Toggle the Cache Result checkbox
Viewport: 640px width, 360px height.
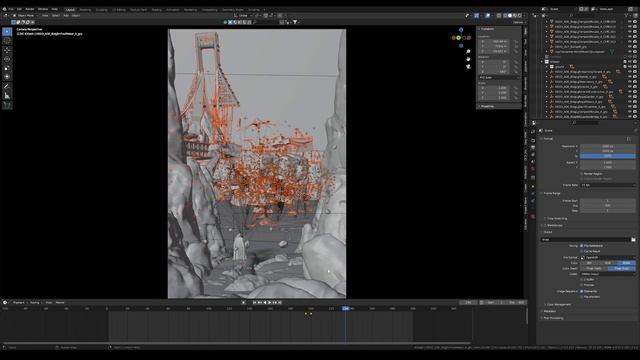(582, 251)
